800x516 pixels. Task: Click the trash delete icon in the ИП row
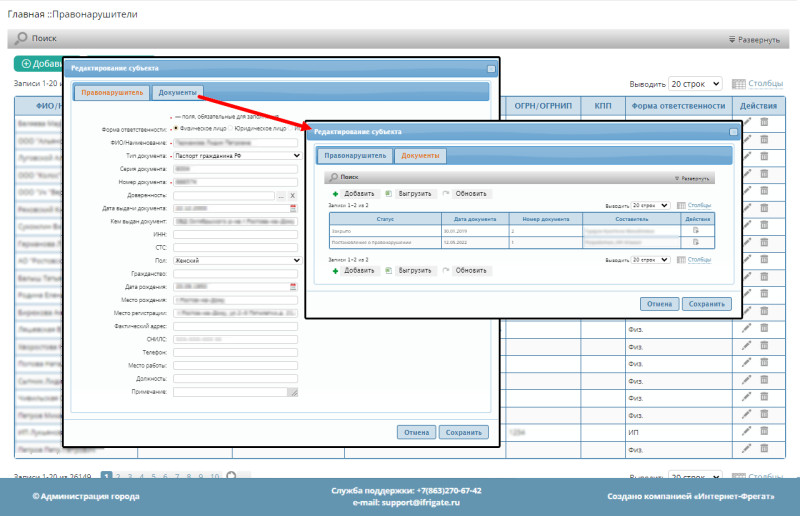(765, 433)
